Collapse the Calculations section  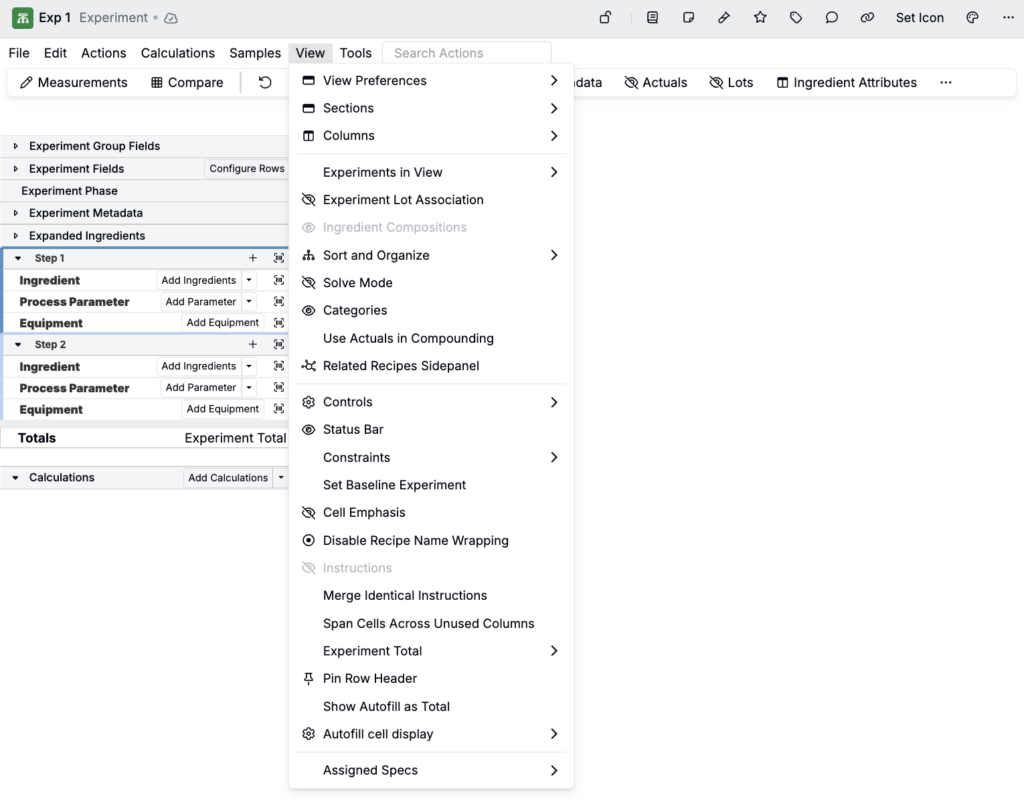[x=15, y=478]
